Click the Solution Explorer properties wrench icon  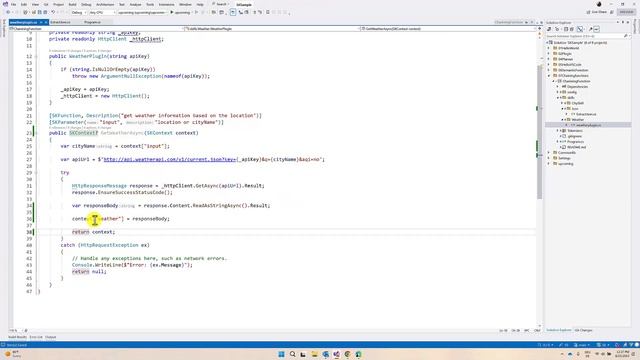591,29
